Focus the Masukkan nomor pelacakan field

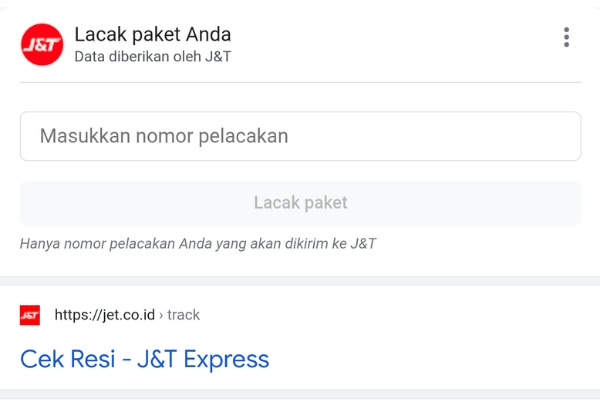[300, 136]
